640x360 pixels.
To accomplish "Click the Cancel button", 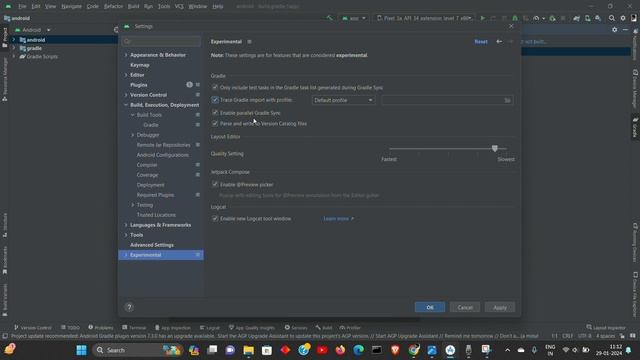I will pyautogui.click(x=464, y=307).
